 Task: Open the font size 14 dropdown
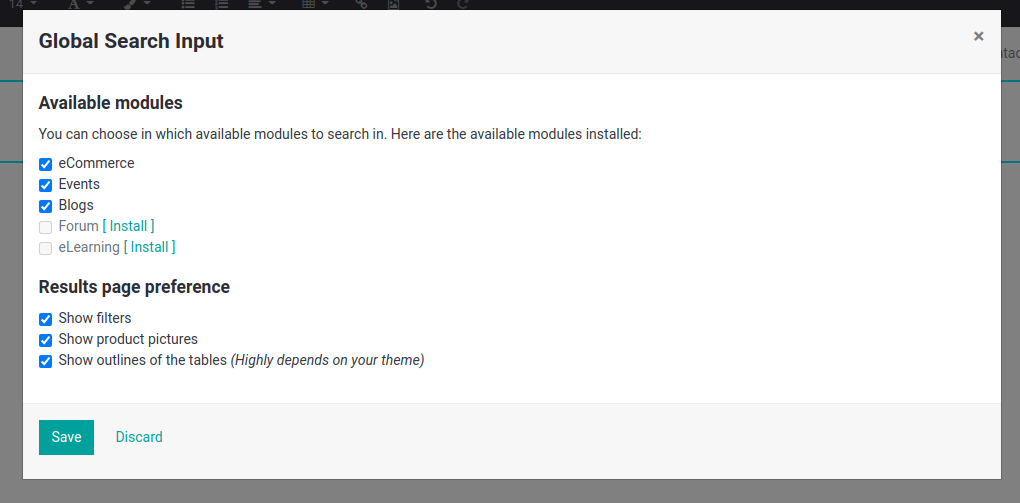point(23,3)
